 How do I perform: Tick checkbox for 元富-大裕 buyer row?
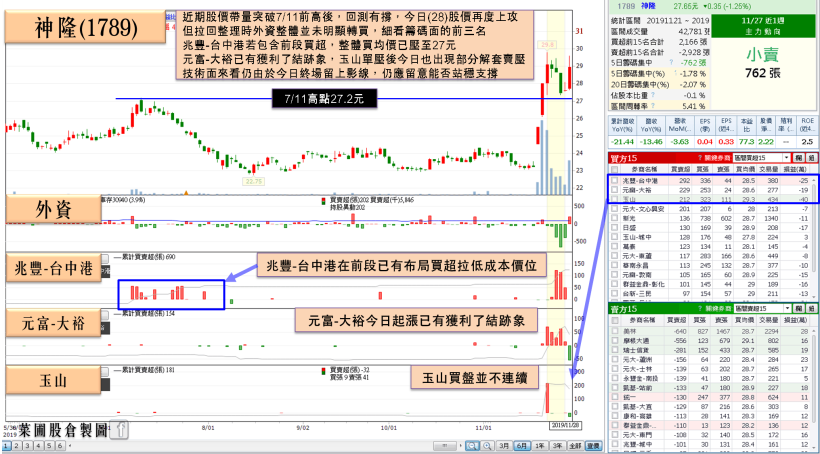tap(614, 190)
